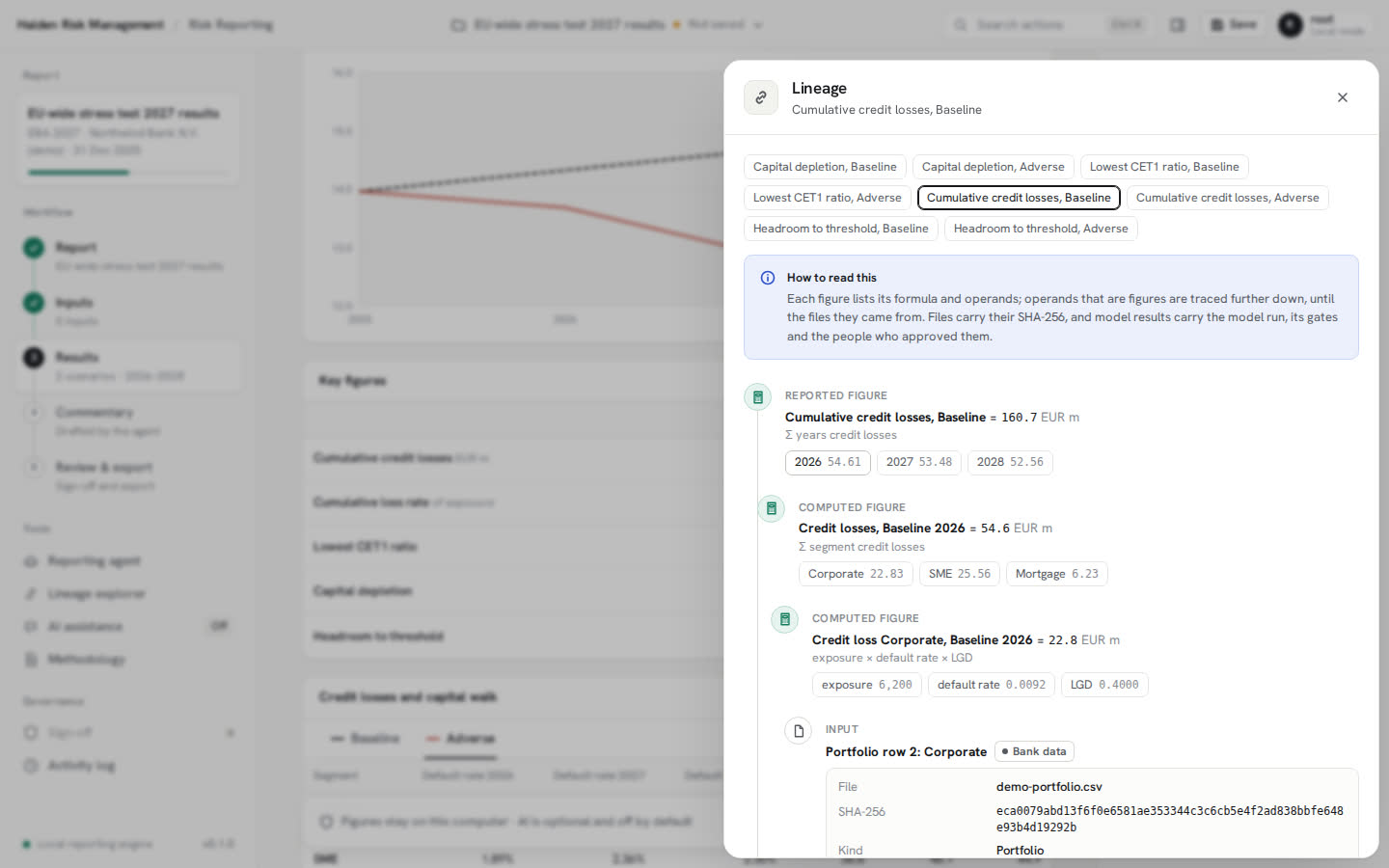Open the Review & export step in sidebar
The width and height of the screenshot is (1389, 868).
pos(127,475)
